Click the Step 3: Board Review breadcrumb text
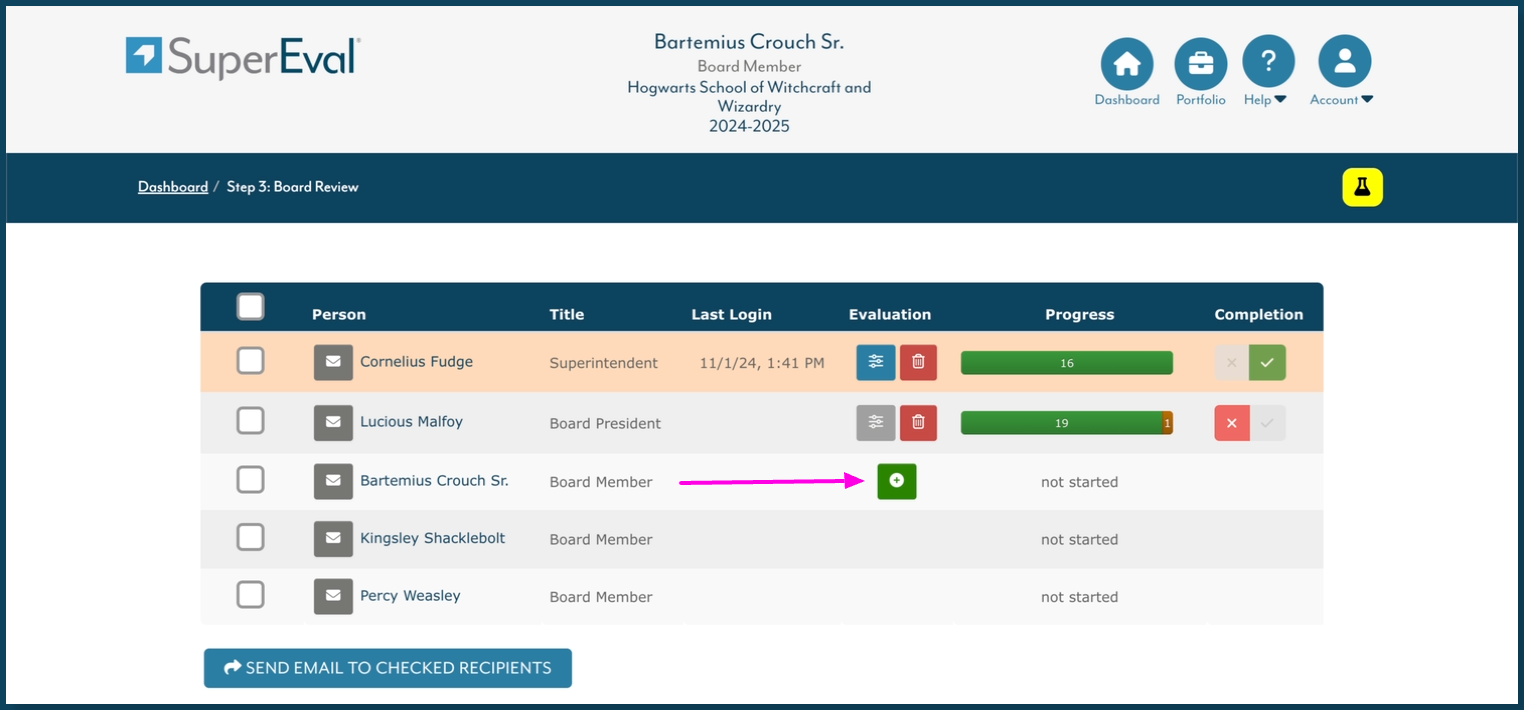This screenshot has height=710, width=1524. 292,187
